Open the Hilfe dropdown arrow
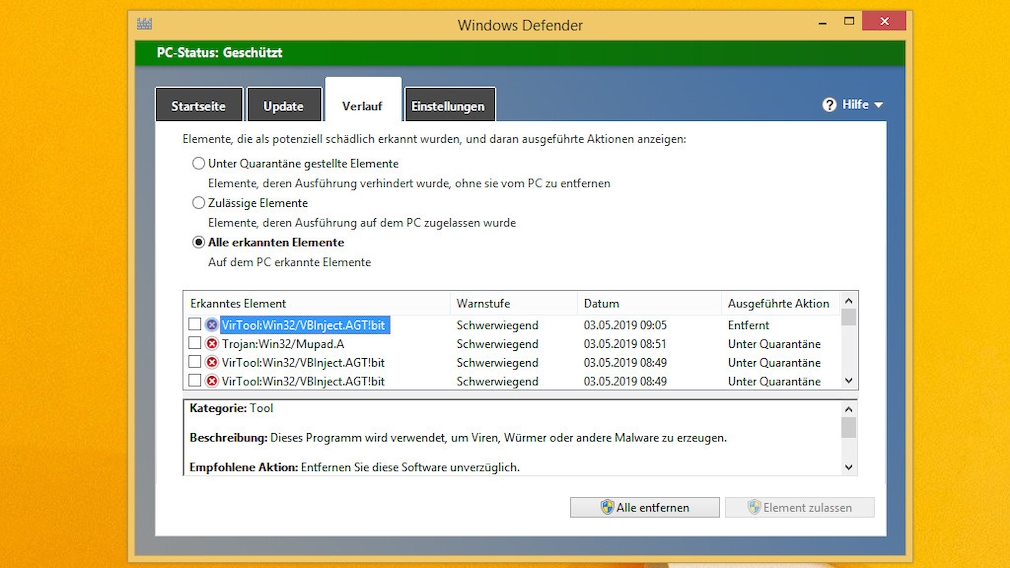Image resolution: width=1010 pixels, height=568 pixels. [879, 105]
